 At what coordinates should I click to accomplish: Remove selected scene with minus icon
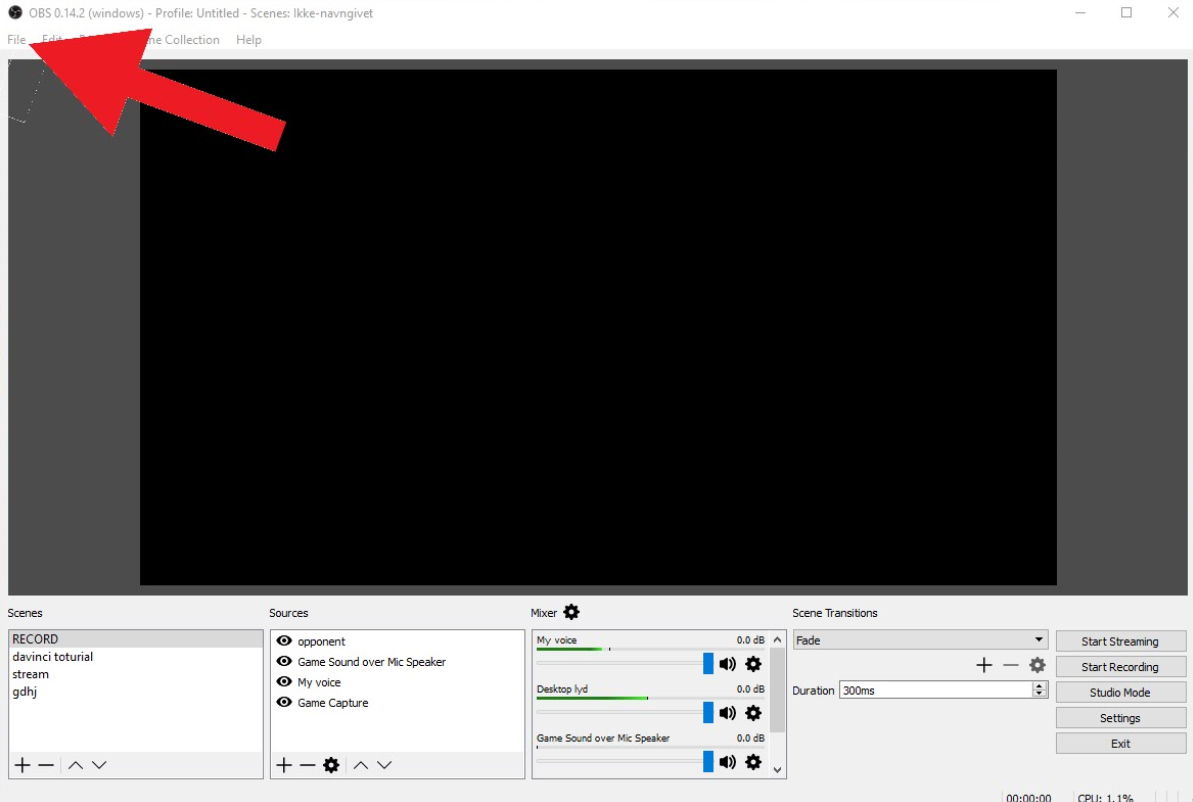(46, 765)
